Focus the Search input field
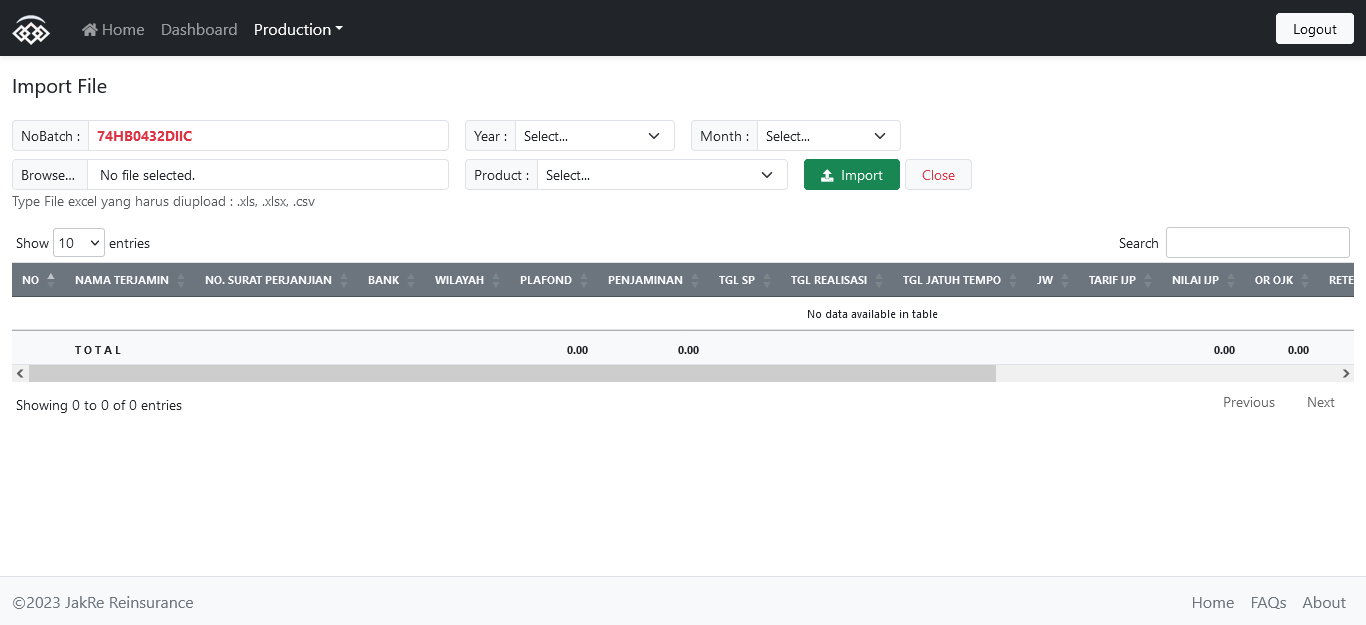The image size is (1366, 625). (1257, 242)
